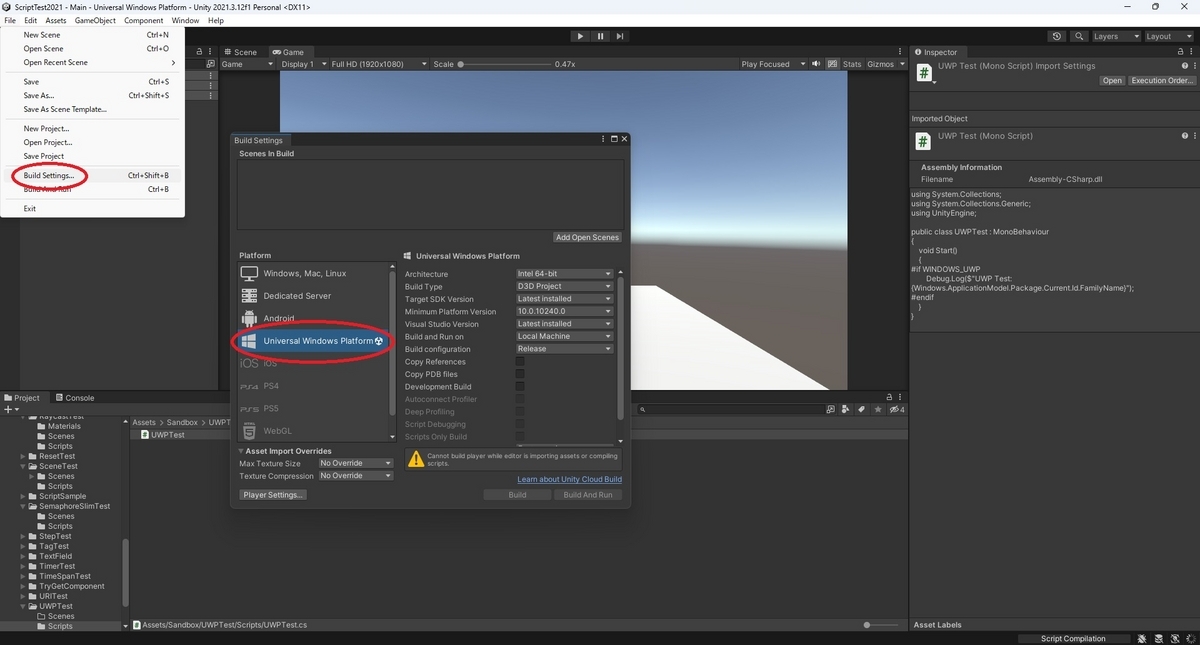1200x645 pixels.
Task: Enable the Development Build checkbox
Action: [518, 386]
